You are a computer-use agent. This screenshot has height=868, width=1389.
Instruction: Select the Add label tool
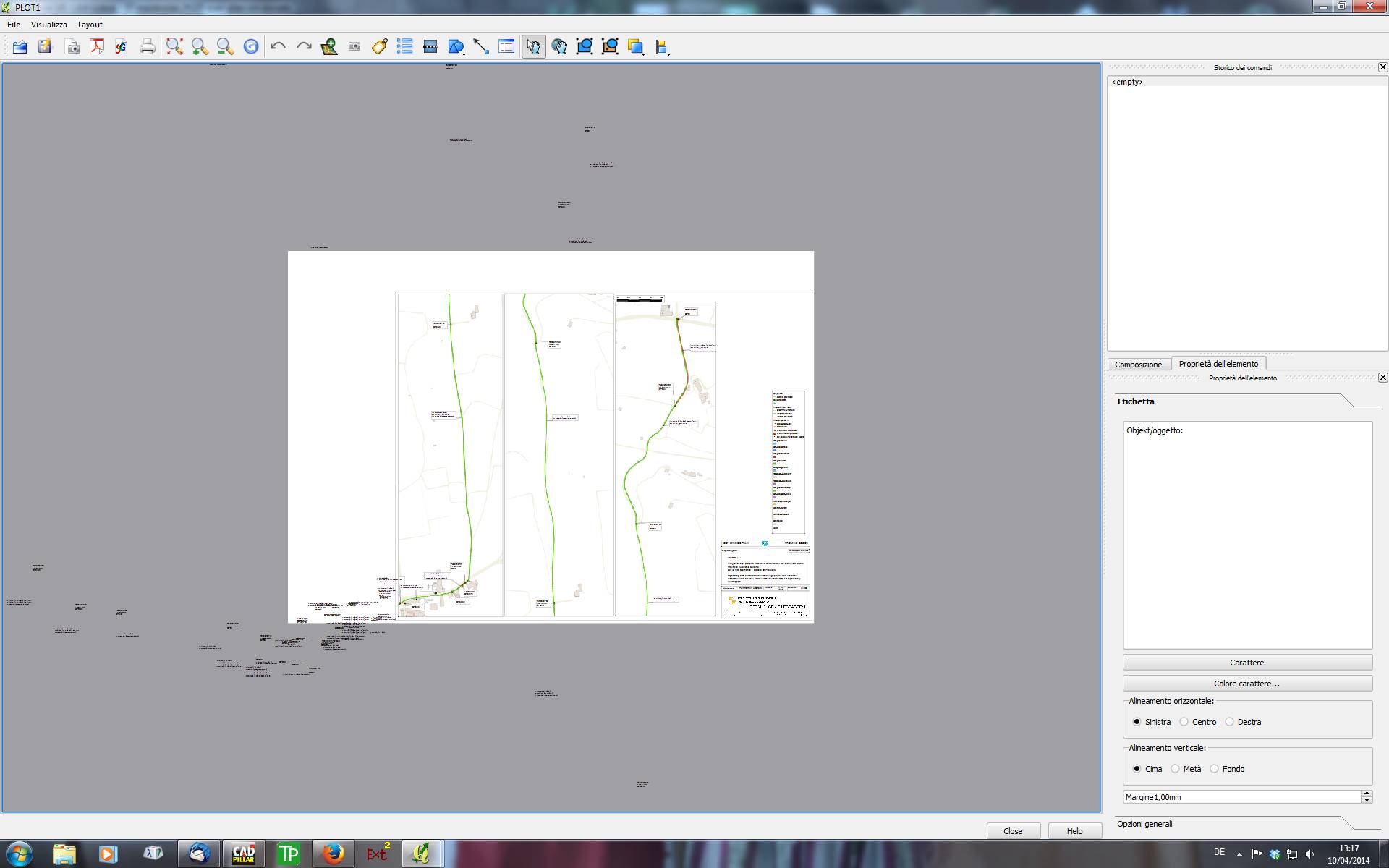click(x=380, y=47)
